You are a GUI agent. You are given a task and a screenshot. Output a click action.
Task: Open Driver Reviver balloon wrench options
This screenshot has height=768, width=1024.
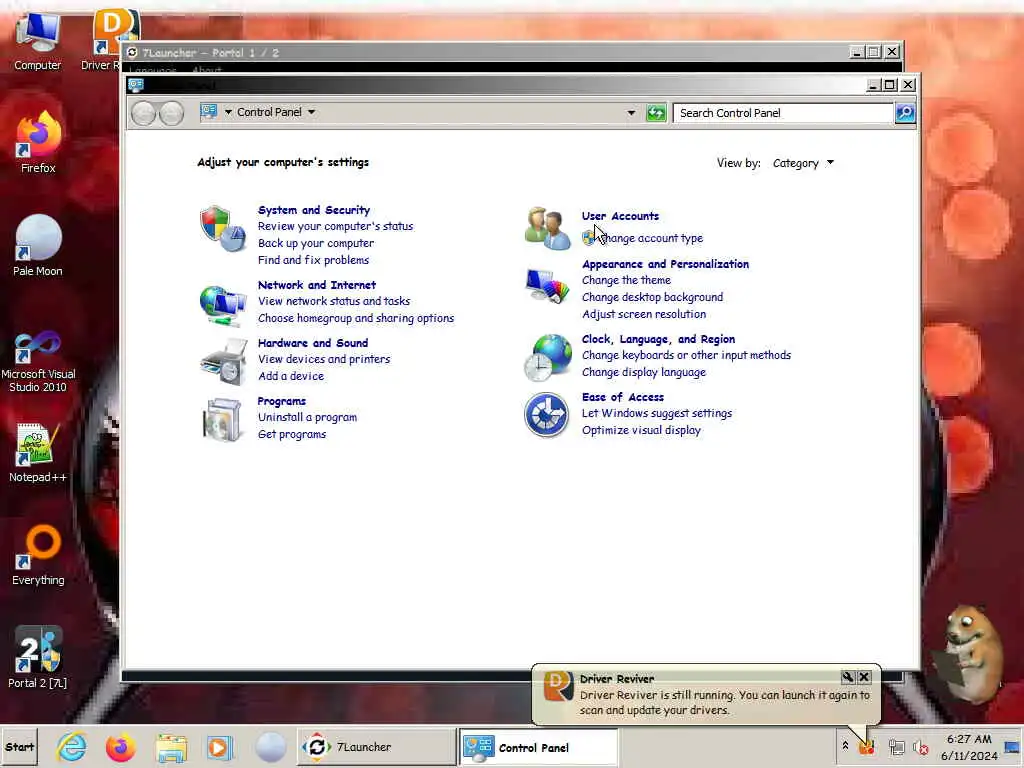tap(847, 677)
